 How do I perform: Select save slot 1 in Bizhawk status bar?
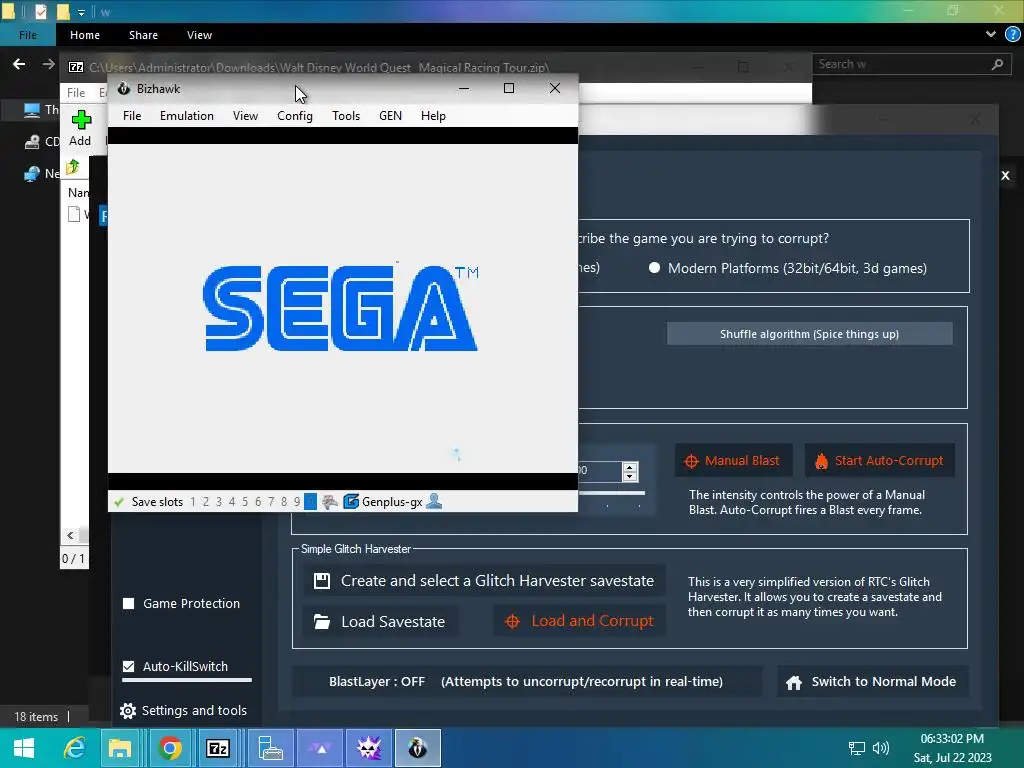click(193, 502)
